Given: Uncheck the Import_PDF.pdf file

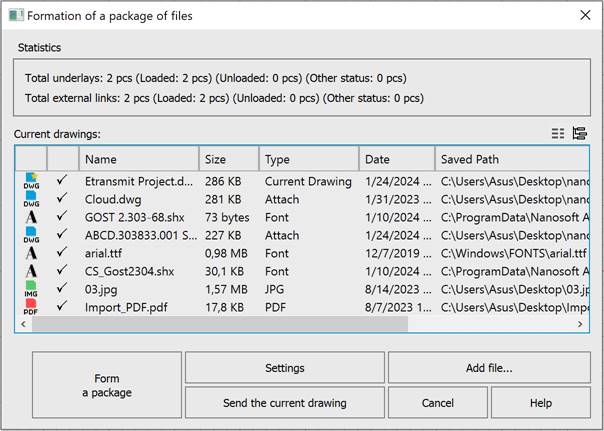Looking at the screenshot, I should click(62, 306).
